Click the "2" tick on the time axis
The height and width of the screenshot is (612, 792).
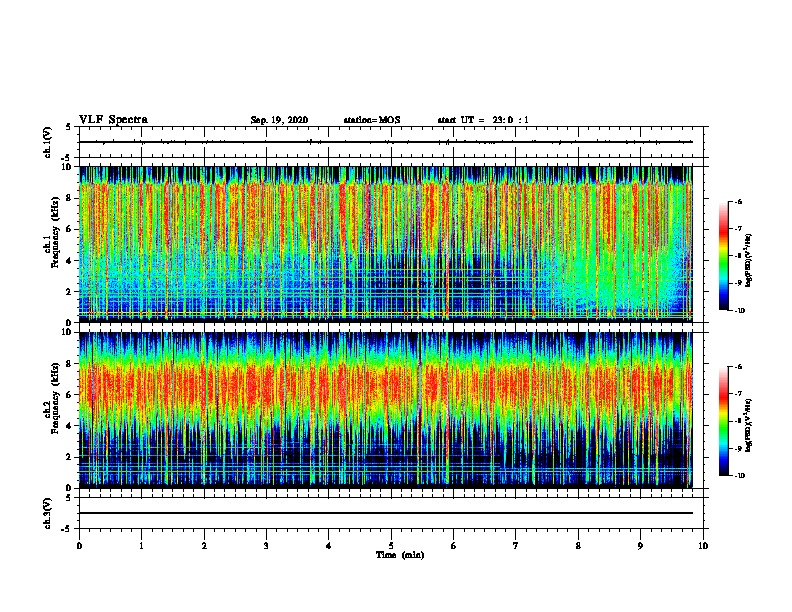tap(204, 546)
